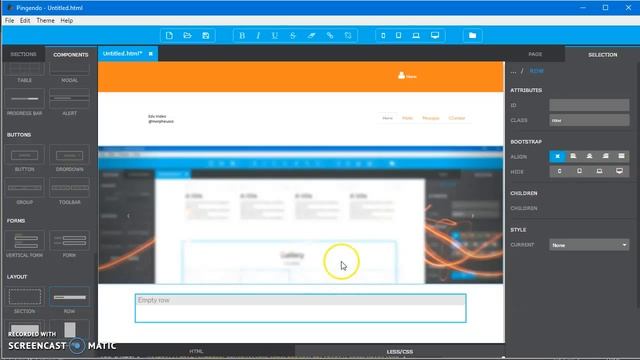Select the Dropdown component
The height and width of the screenshot is (360, 640).
pos(69,158)
